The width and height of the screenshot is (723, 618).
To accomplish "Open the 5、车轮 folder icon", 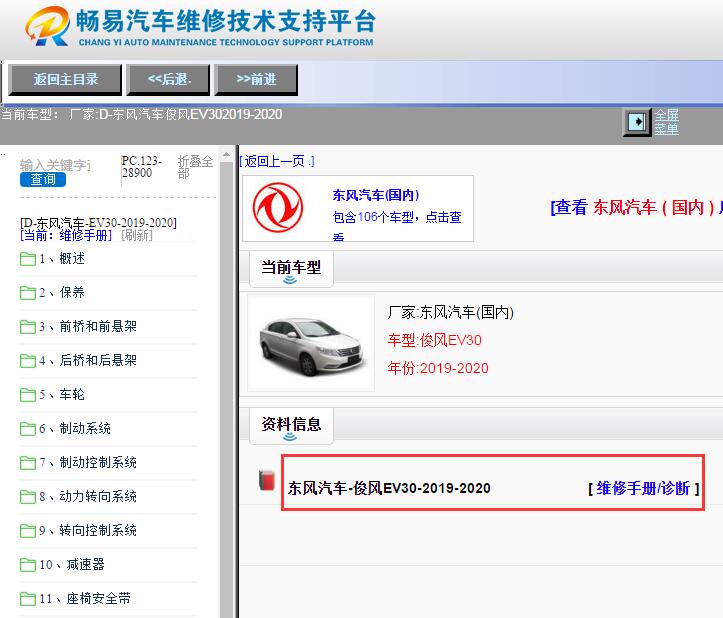I will [x=28, y=395].
